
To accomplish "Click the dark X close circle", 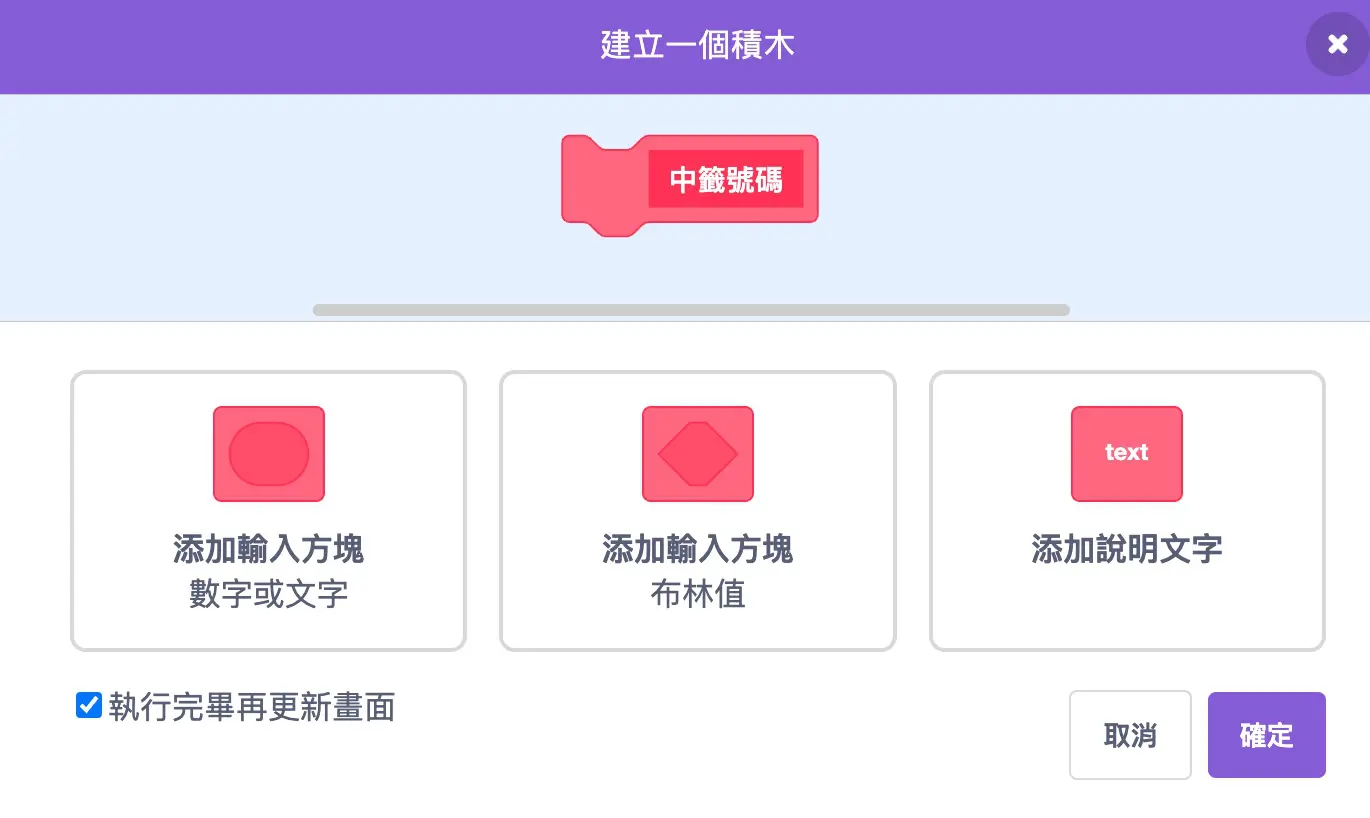I will click(1337, 44).
